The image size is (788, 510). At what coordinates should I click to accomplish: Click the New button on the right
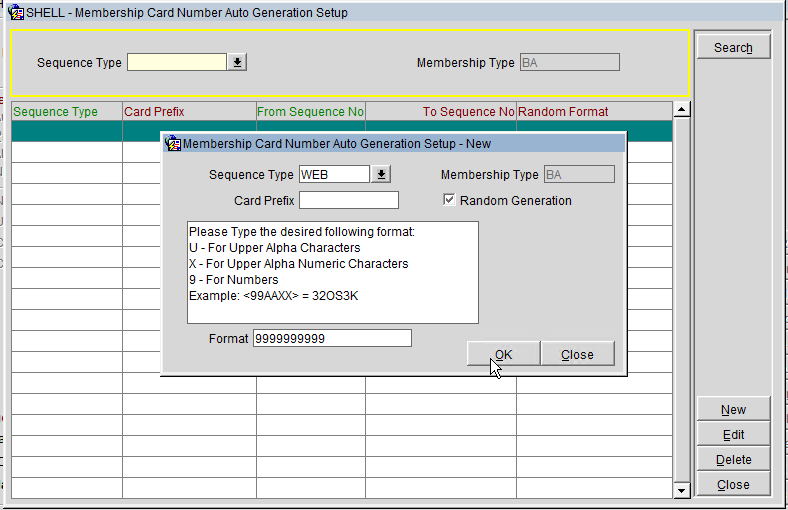click(733, 410)
